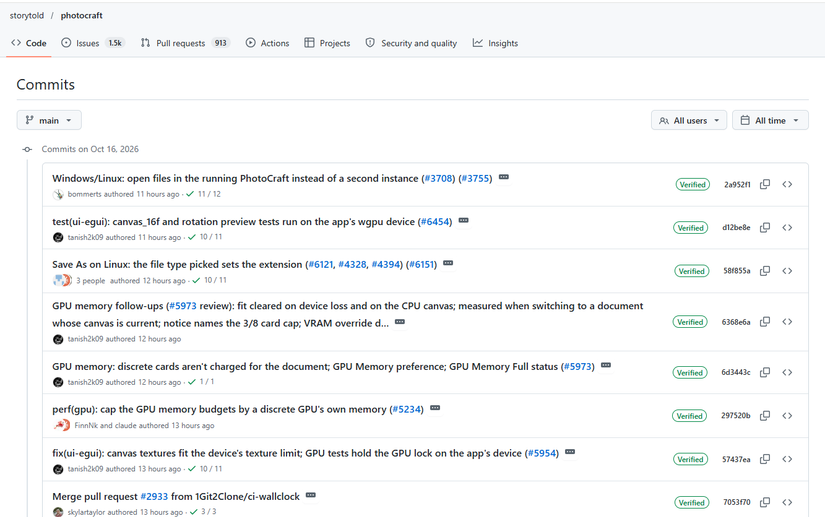This screenshot has height=517, width=825.
Task: Expand description of Save As on Linux commit
Action: click(448, 263)
